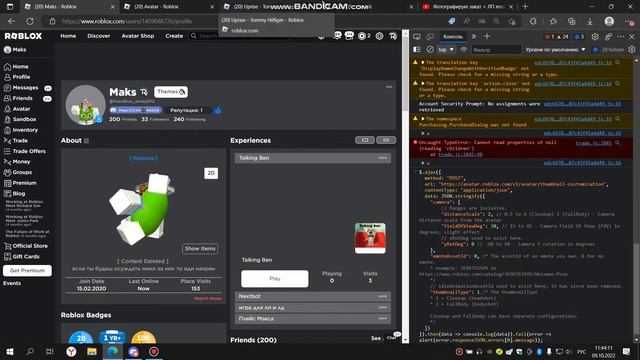Expand the 'action.close' translation warning
Viewport: 640px width, 360px height.
[x=423, y=83]
